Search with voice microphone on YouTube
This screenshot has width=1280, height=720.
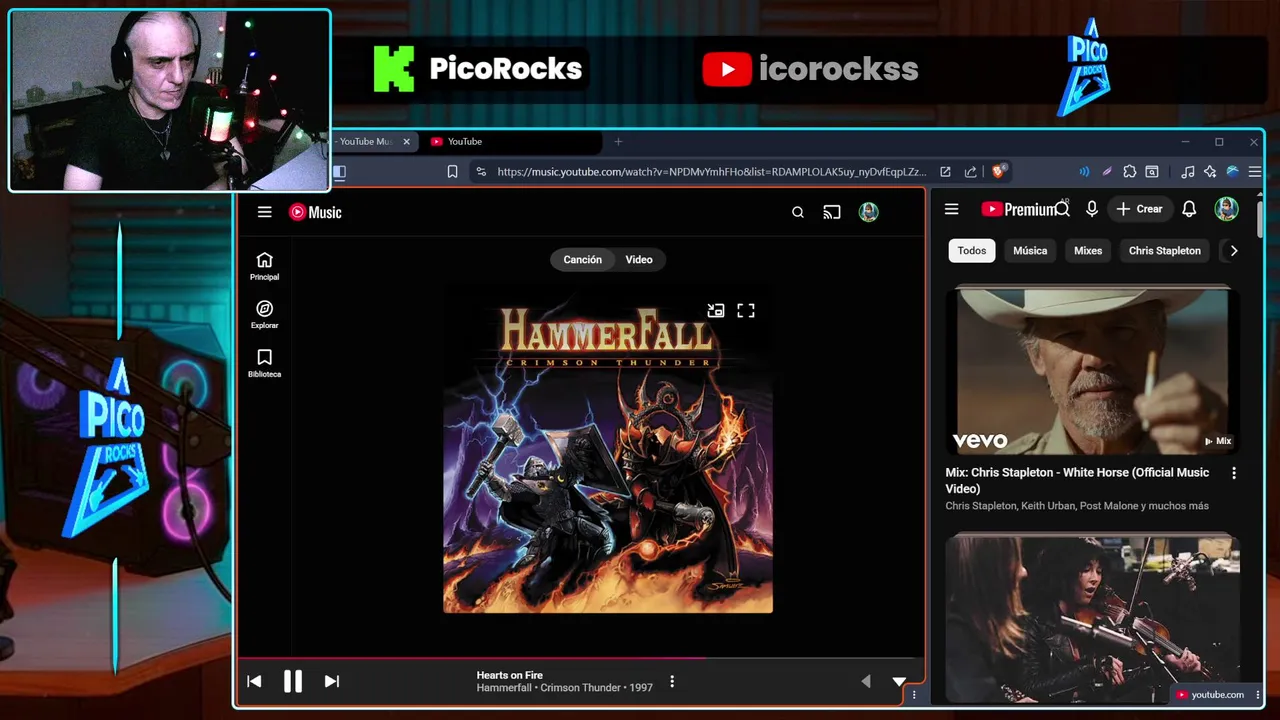1092,209
